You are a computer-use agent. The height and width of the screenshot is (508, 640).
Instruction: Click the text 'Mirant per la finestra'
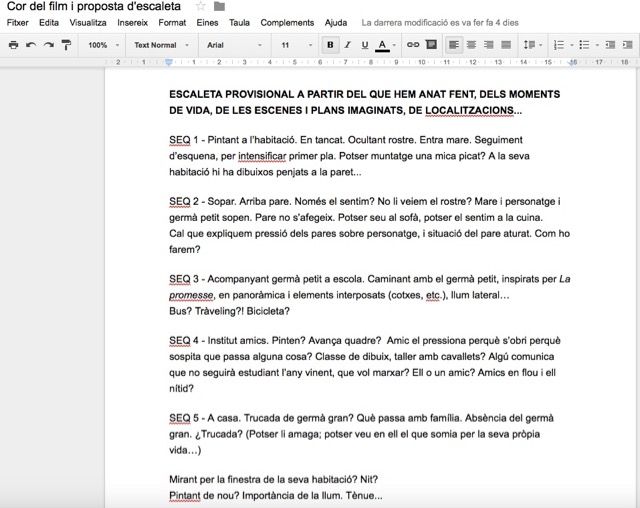217,479
